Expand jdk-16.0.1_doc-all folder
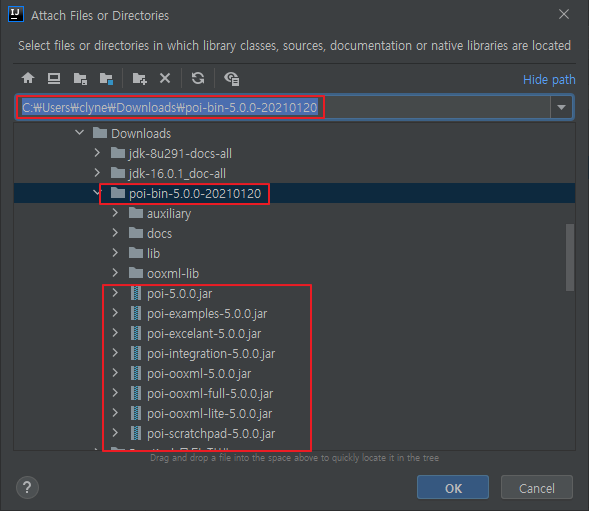The height and width of the screenshot is (511, 589). pos(97,172)
